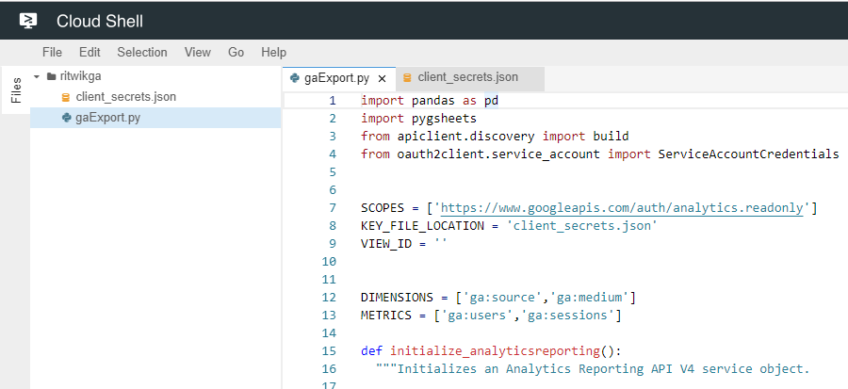Collapse the ritwikga folder tree
848x389 pixels.
pyautogui.click(x=37, y=76)
